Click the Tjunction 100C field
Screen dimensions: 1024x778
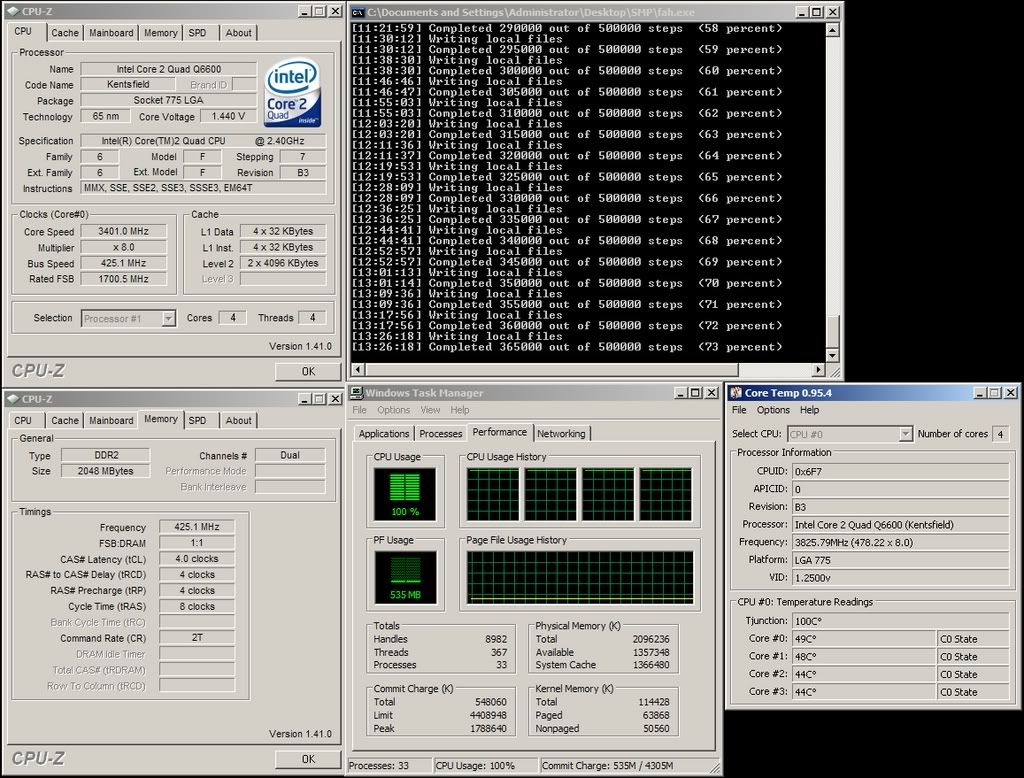pos(901,621)
